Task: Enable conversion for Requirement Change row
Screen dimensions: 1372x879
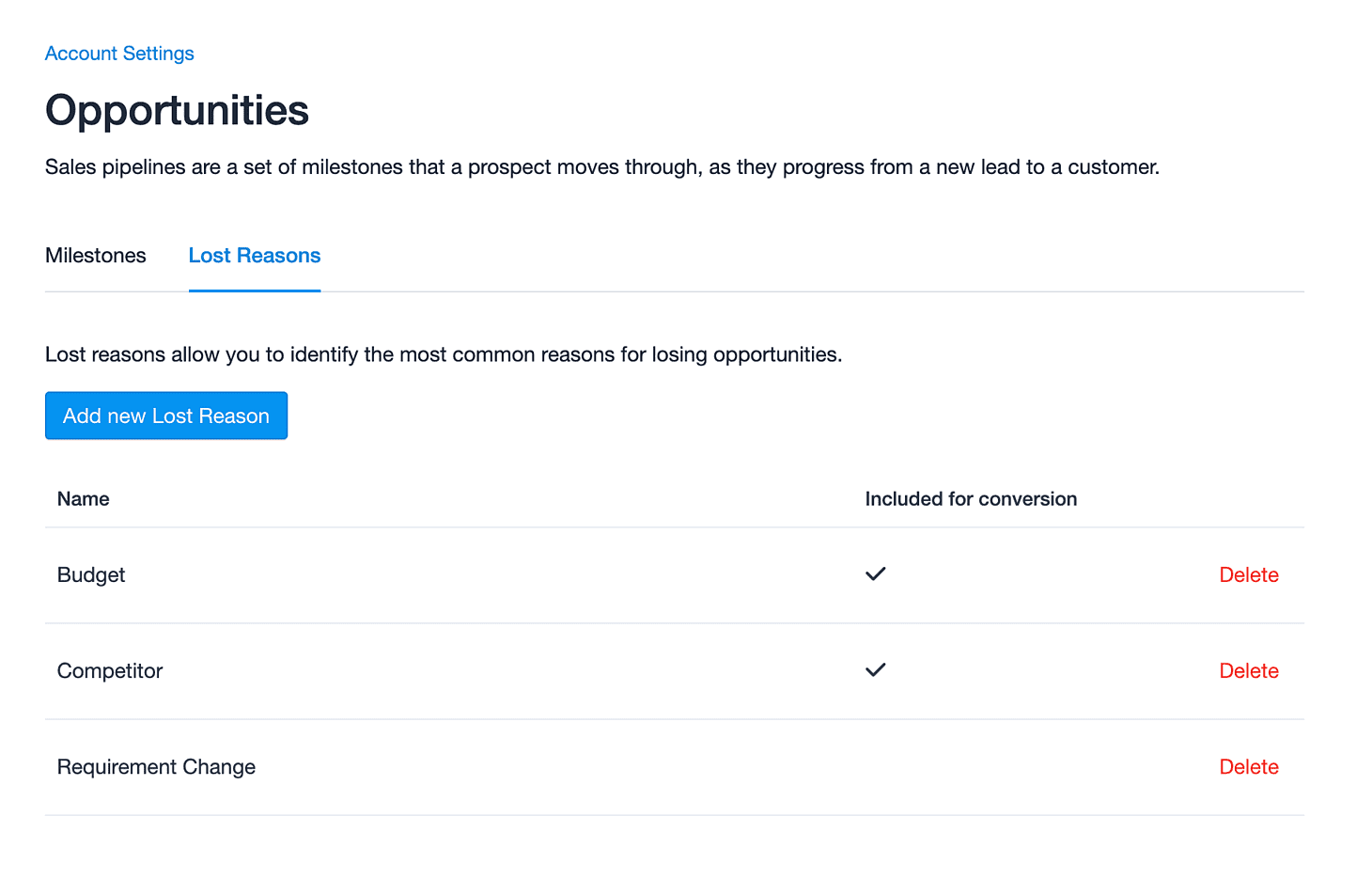Action: click(x=875, y=767)
